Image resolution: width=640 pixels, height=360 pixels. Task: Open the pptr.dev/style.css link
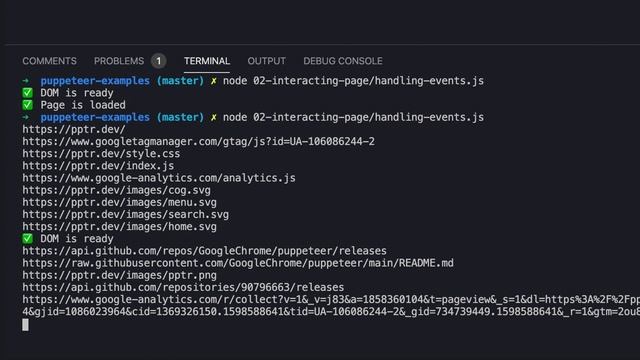click(x=101, y=154)
